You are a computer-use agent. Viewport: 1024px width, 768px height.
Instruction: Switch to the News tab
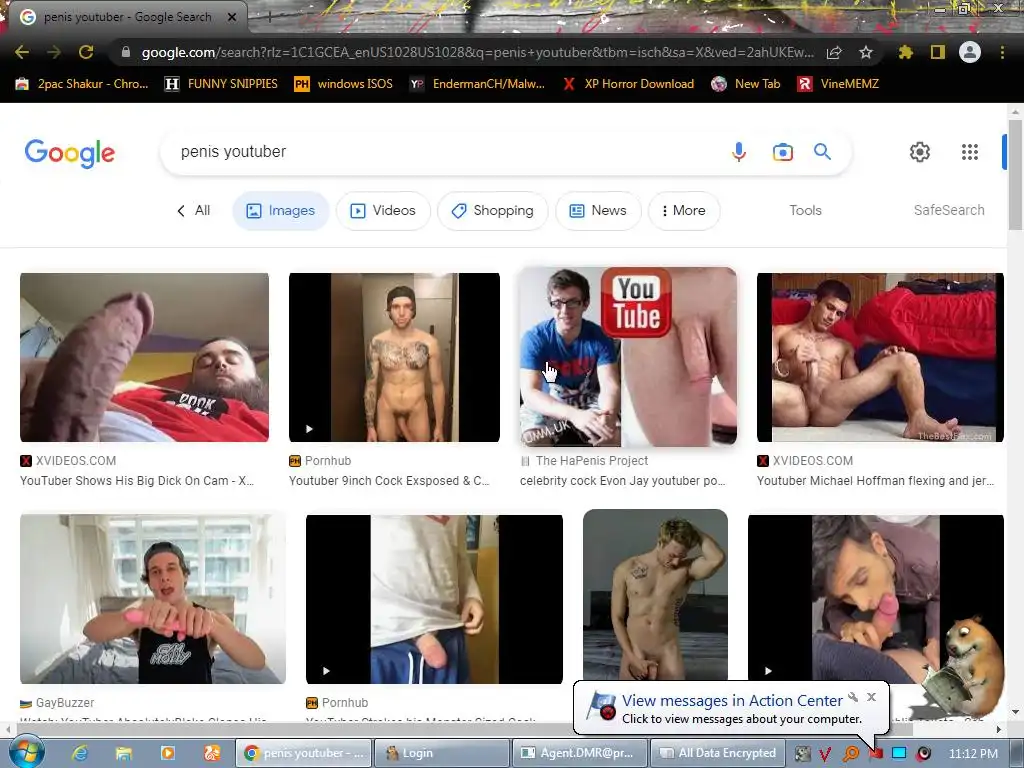[598, 210]
